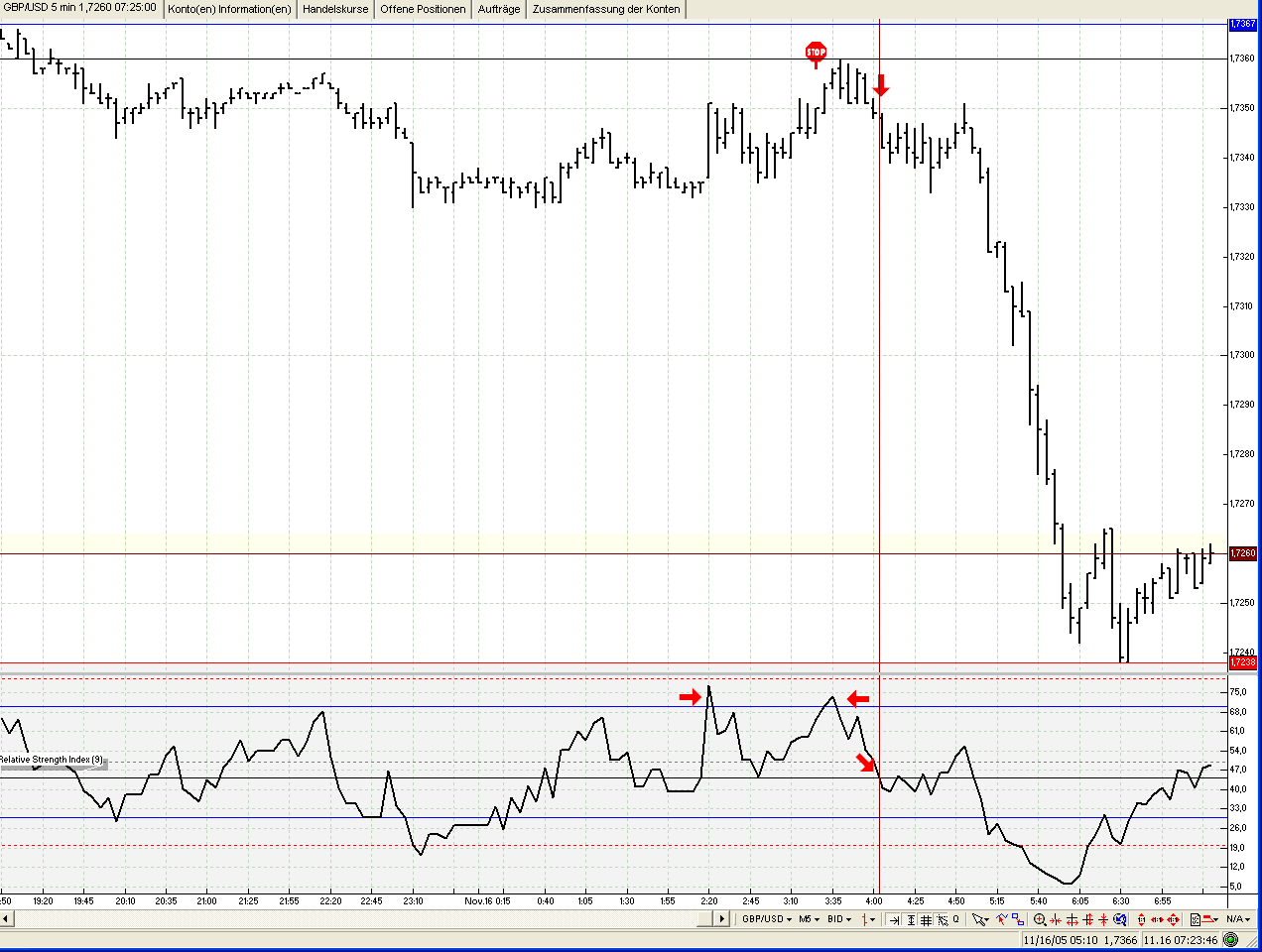Click the blue magnifier reset zoom icon
This screenshot has height=952, width=1262.
pos(1120,919)
